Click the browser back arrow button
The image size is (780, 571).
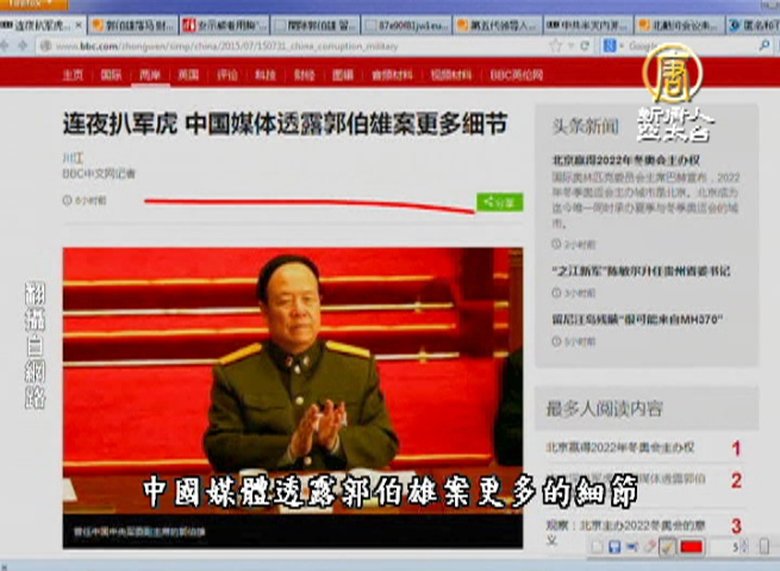pos(8,46)
